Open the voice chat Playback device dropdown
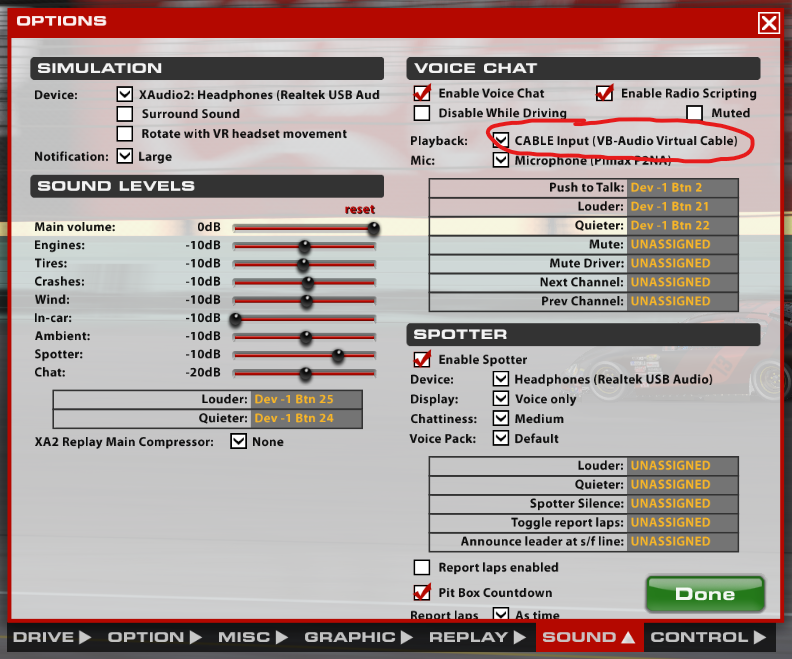Image resolution: width=792 pixels, height=659 pixels. [501, 141]
